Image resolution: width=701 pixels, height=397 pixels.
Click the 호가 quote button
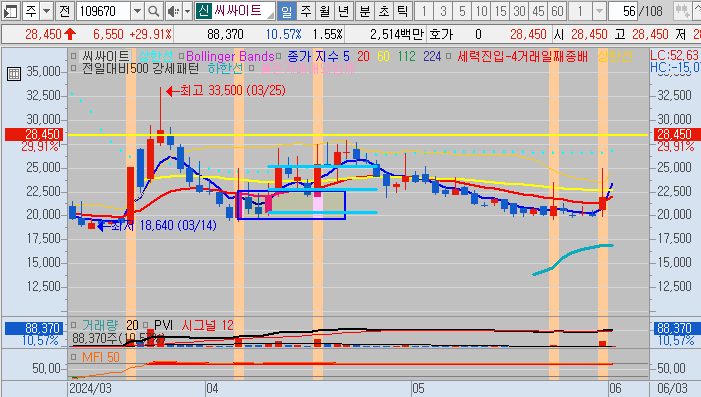(x=441, y=34)
